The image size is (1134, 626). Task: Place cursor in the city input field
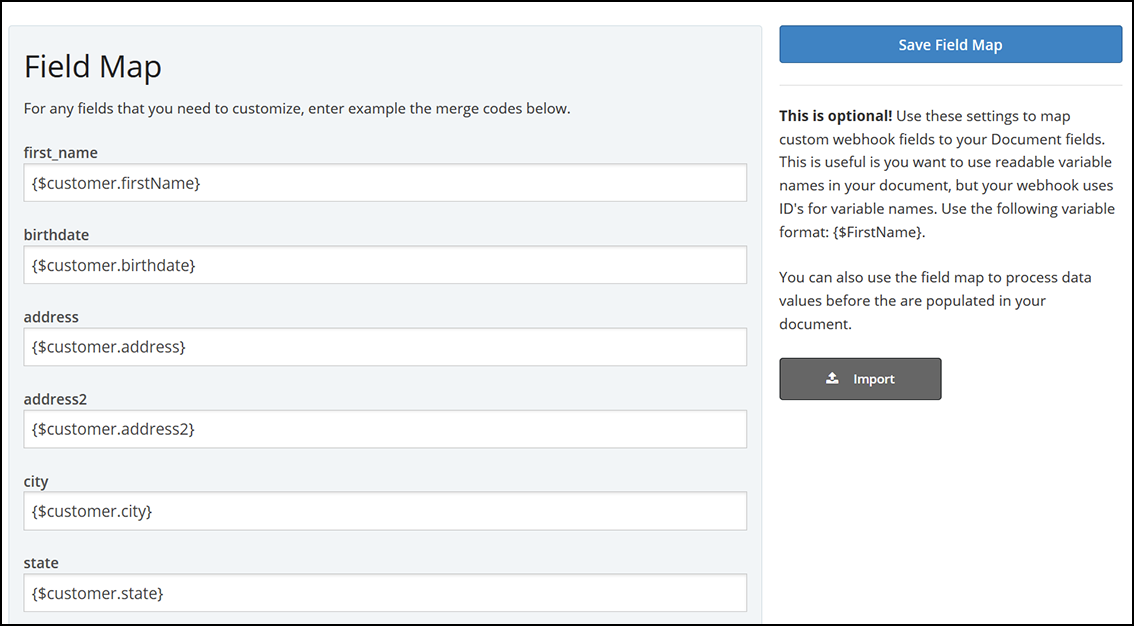[385, 511]
